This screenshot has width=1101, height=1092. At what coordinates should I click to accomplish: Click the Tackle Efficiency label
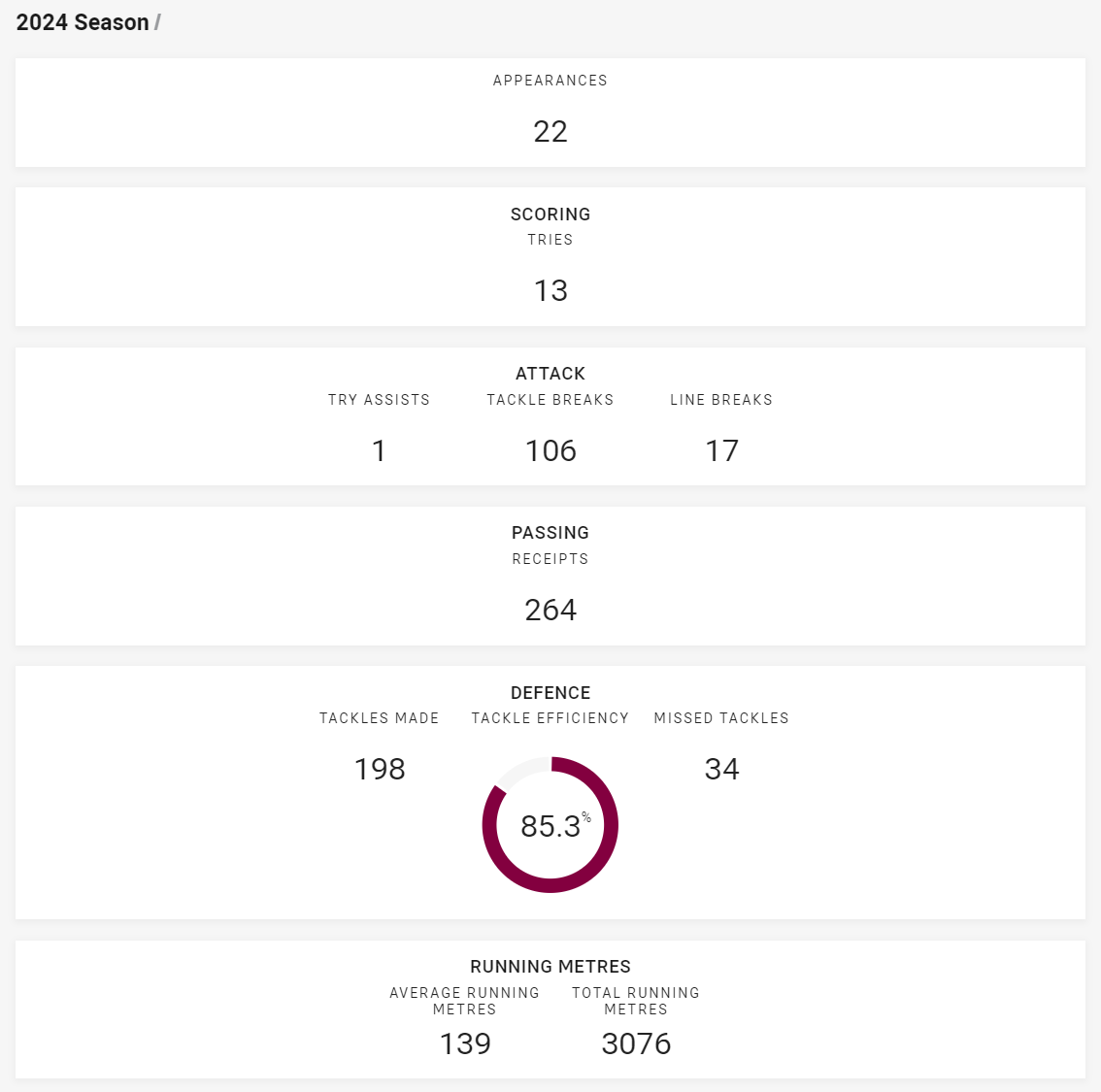pyautogui.click(x=550, y=718)
